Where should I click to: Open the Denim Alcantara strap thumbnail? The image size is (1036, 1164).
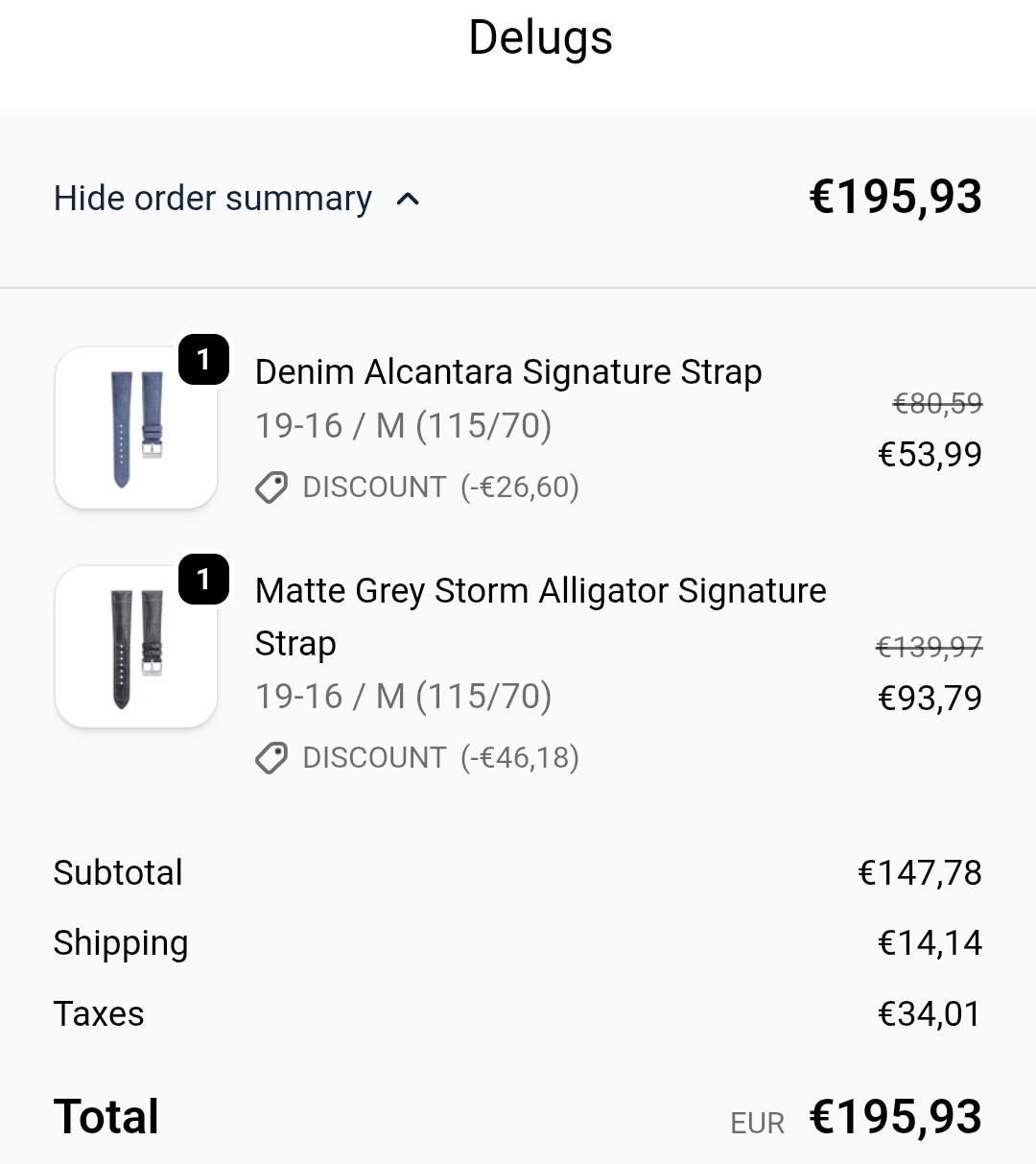point(136,428)
